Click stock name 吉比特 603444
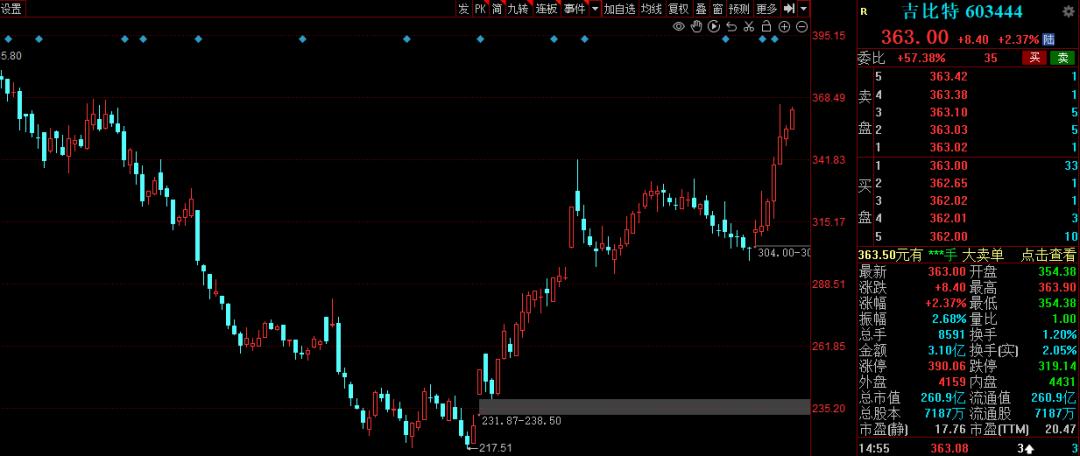1080x456 pixels. (962, 12)
